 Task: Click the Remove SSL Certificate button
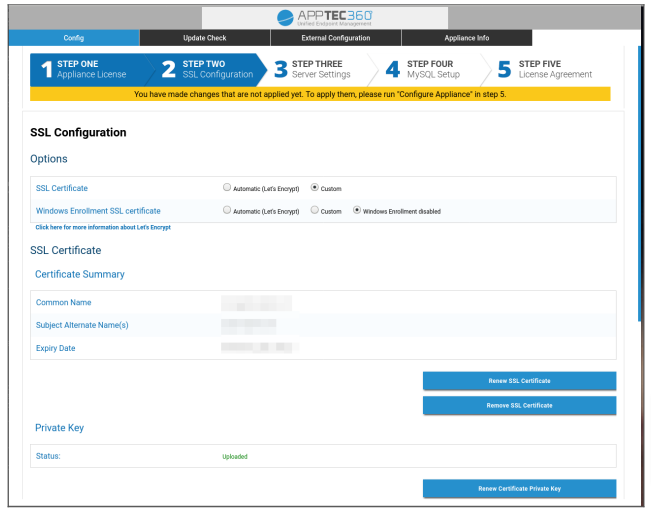point(519,405)
